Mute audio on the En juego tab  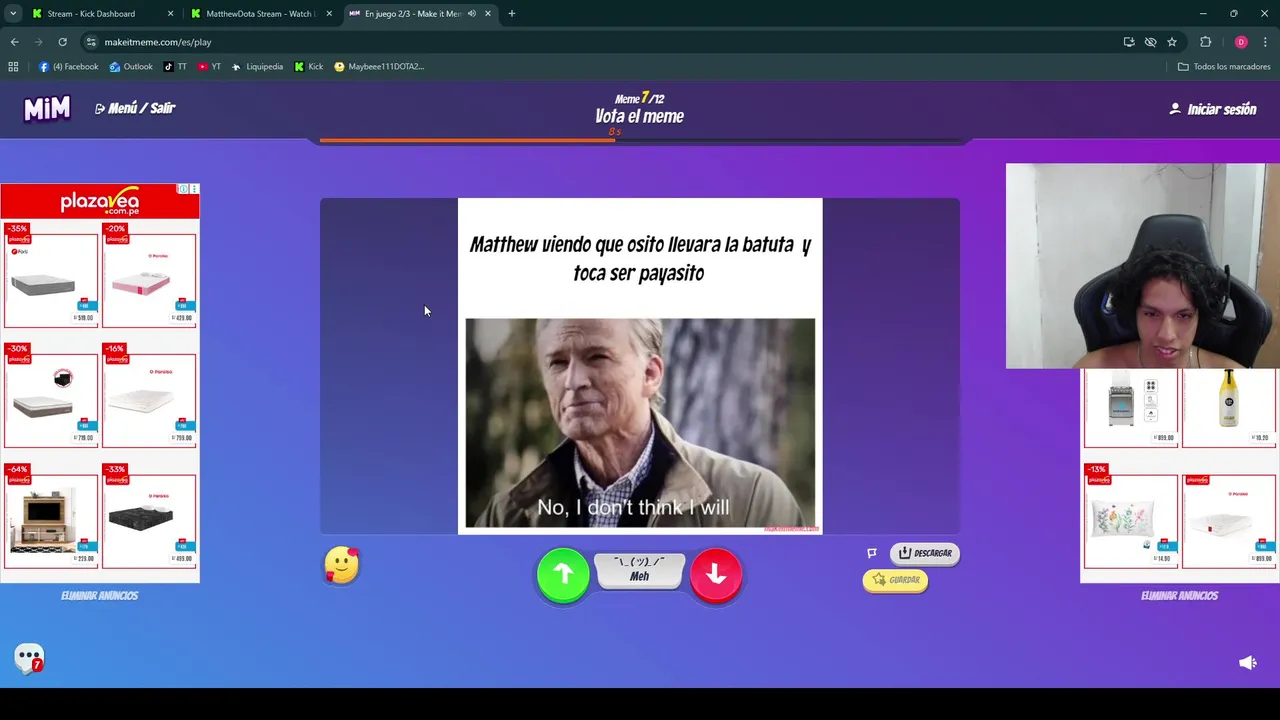coord(472,14)
